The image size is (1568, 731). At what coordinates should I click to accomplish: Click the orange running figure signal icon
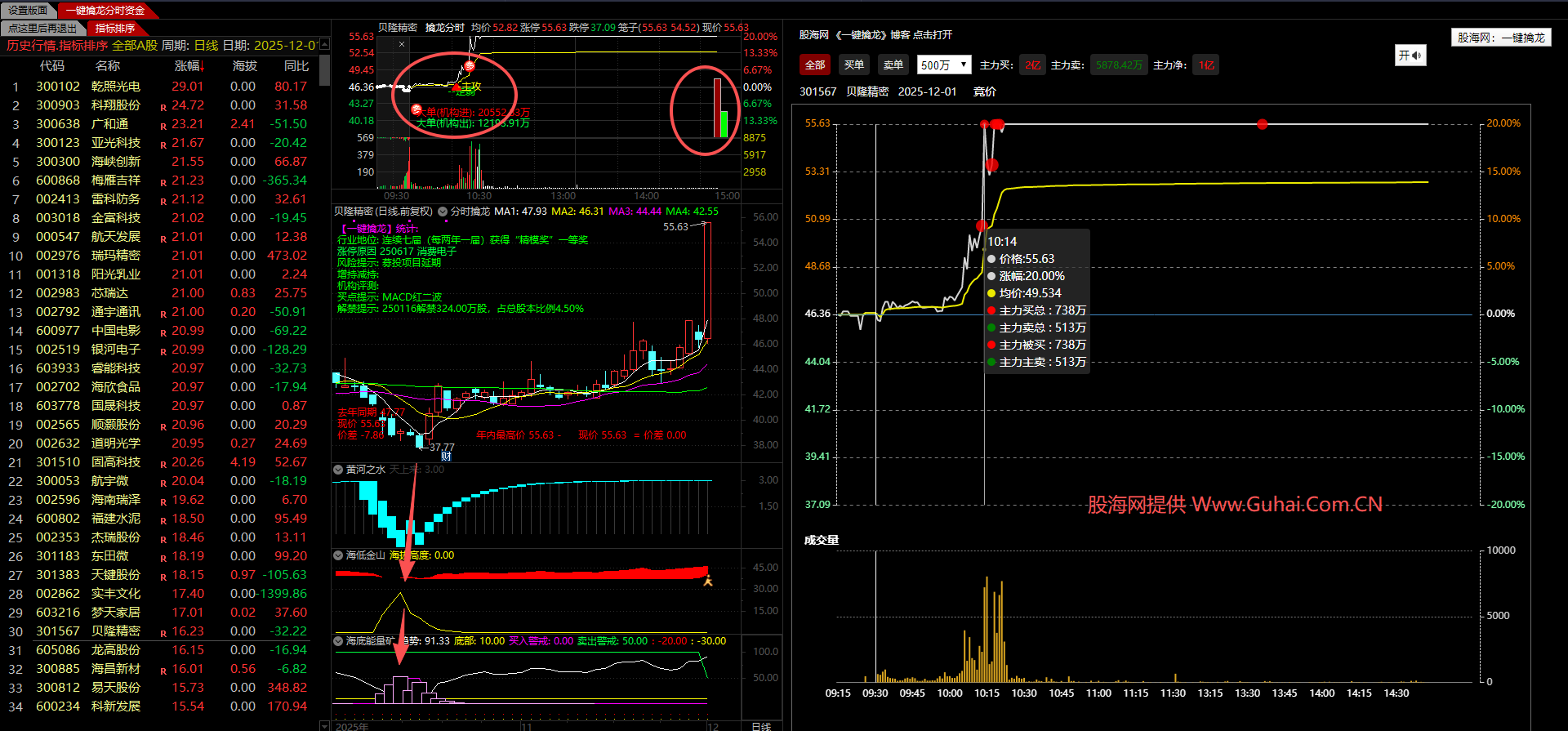707,581
